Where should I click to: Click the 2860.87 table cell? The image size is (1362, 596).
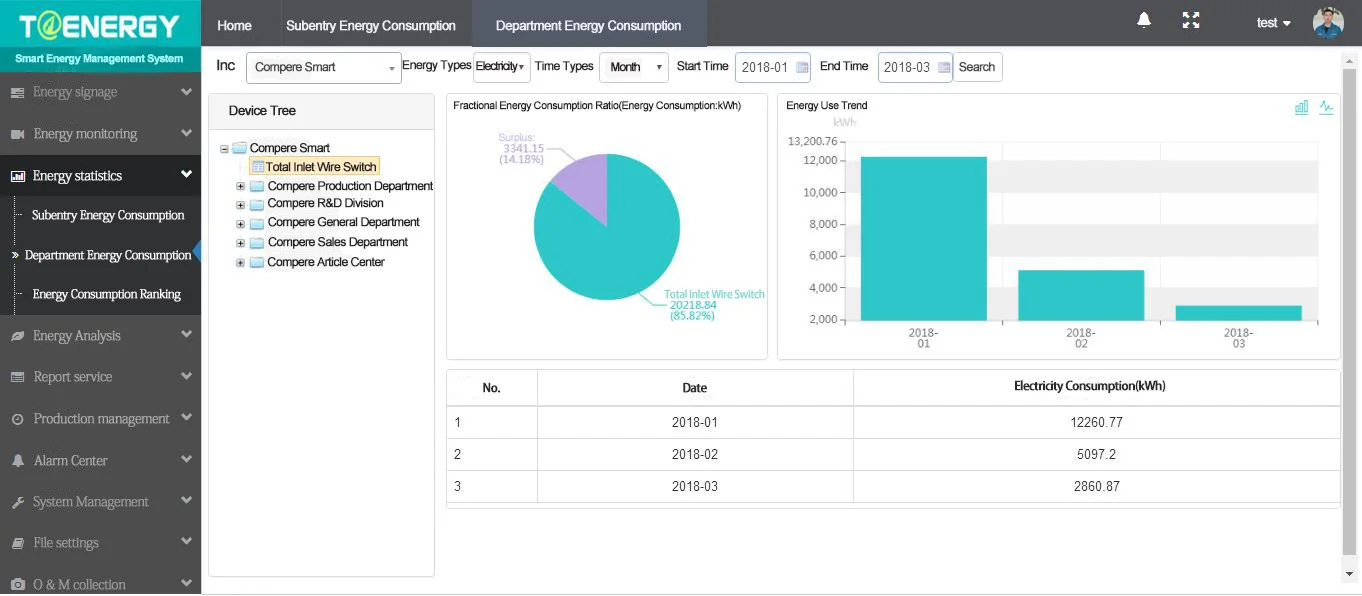[1096, 486]
